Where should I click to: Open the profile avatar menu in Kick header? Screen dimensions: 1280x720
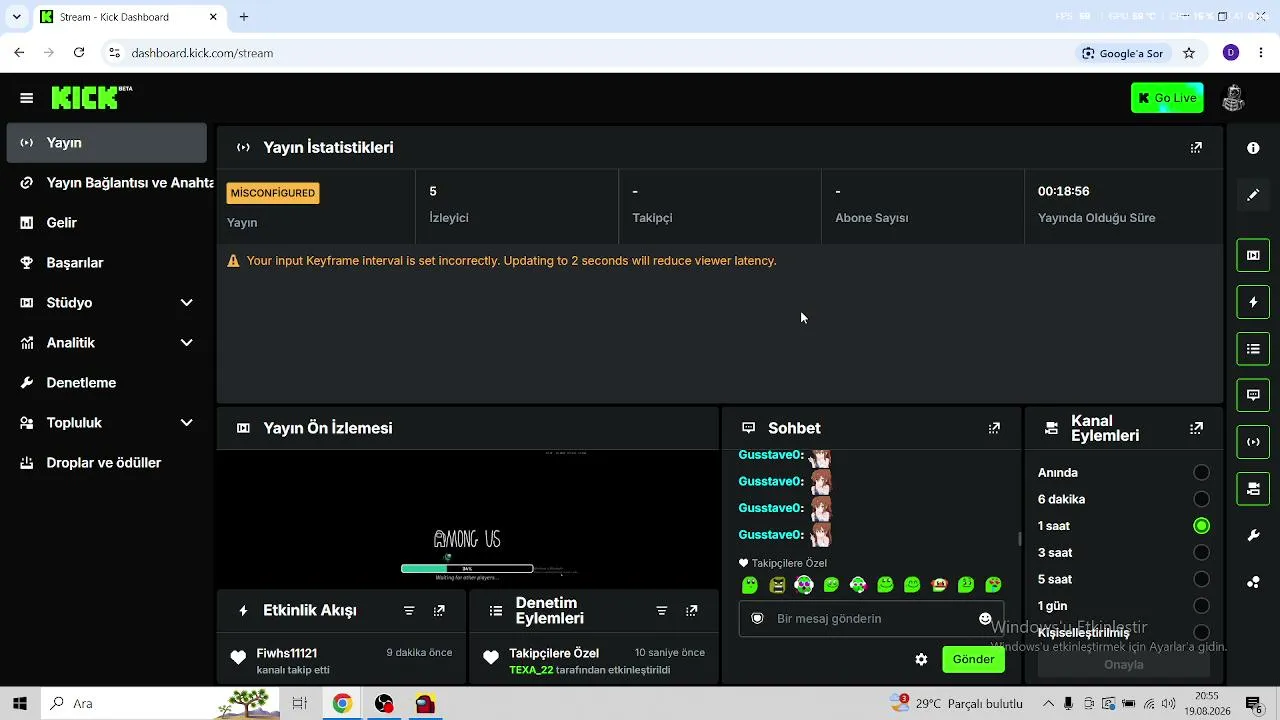[1233, 98]
